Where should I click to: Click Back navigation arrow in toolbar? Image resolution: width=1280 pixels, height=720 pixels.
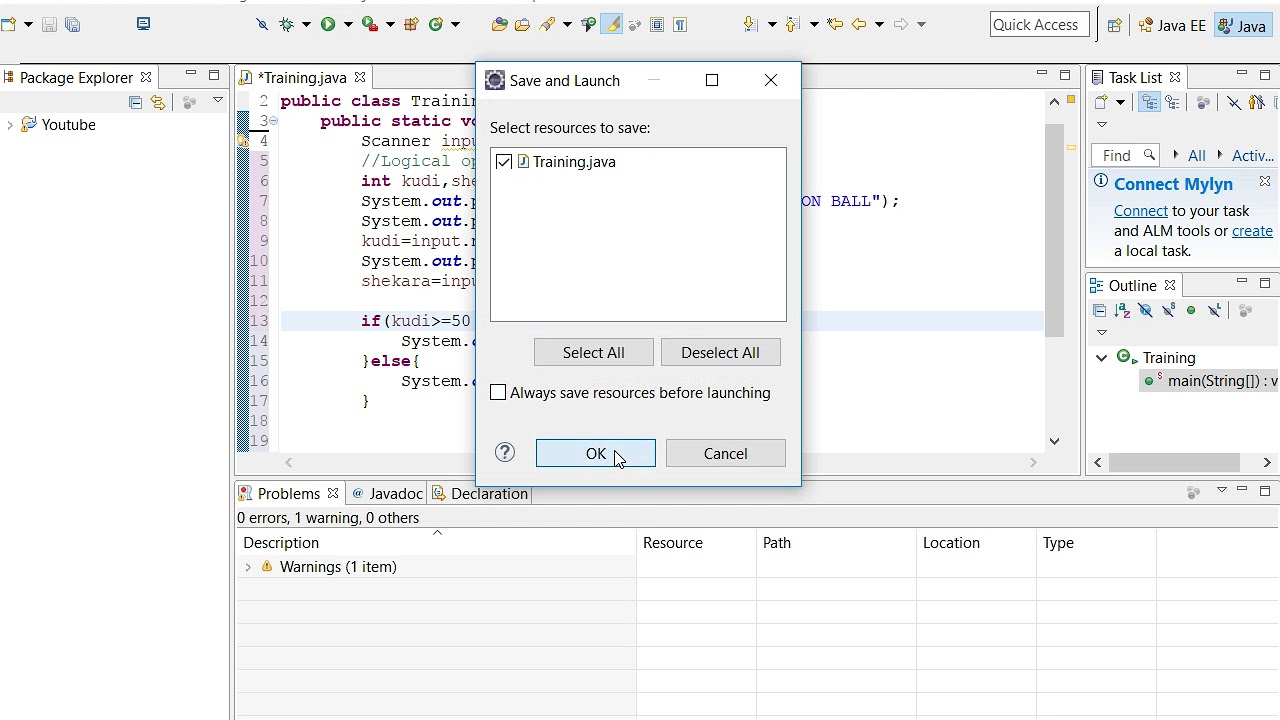pyautogui.click(x=858, y=24)
